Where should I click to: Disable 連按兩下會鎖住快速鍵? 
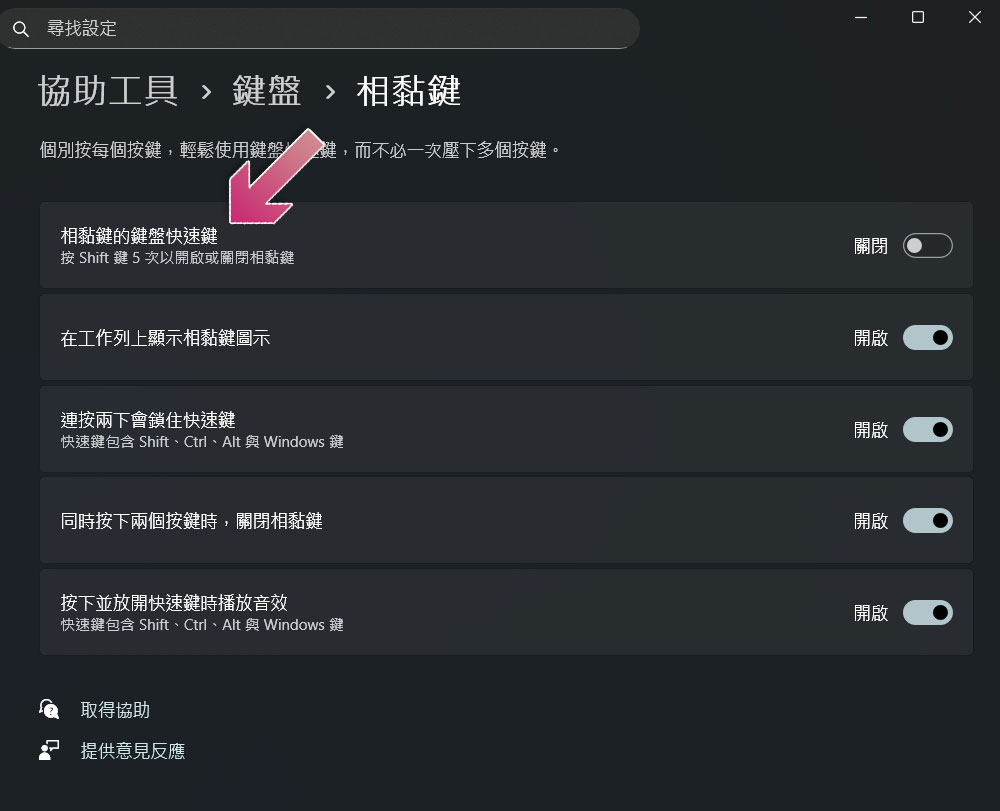(927, 429)
